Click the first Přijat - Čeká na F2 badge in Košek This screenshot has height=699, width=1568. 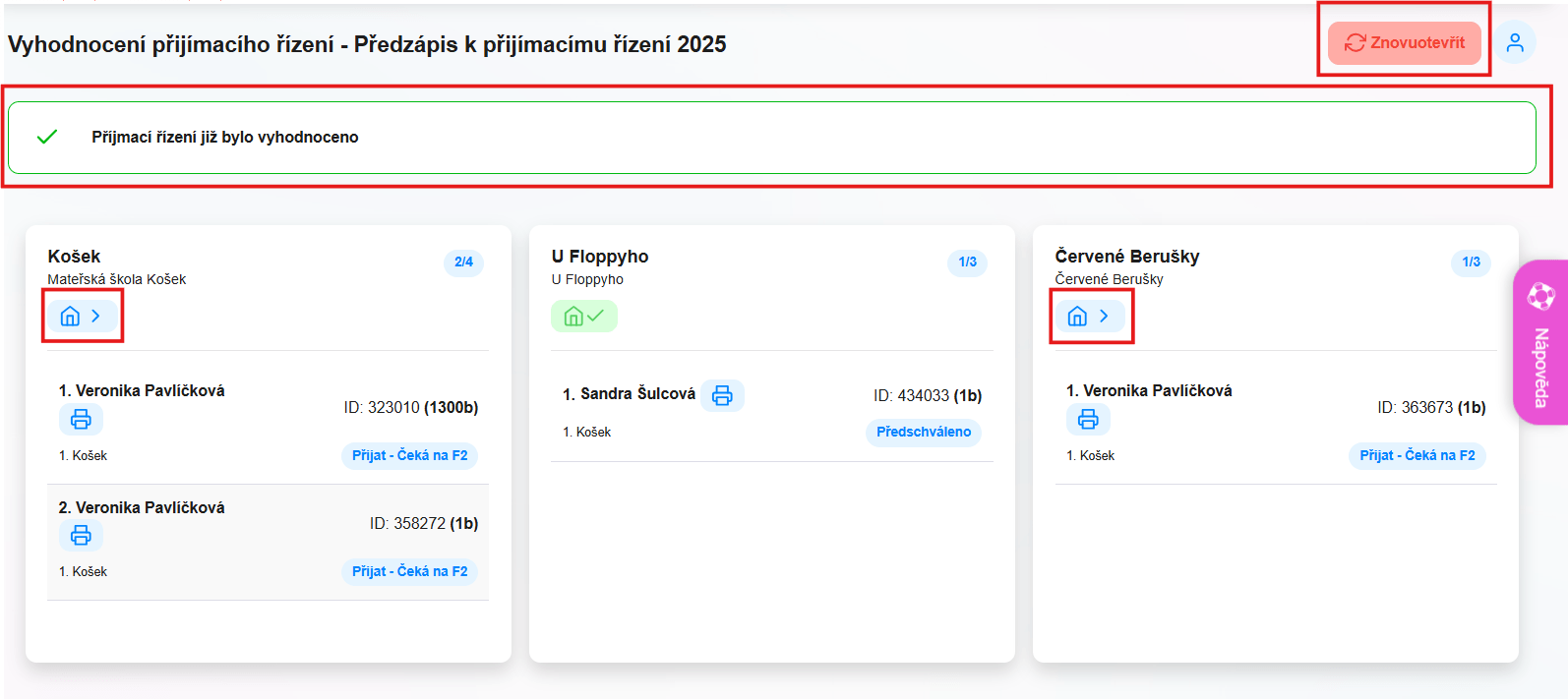coord(409,456)
